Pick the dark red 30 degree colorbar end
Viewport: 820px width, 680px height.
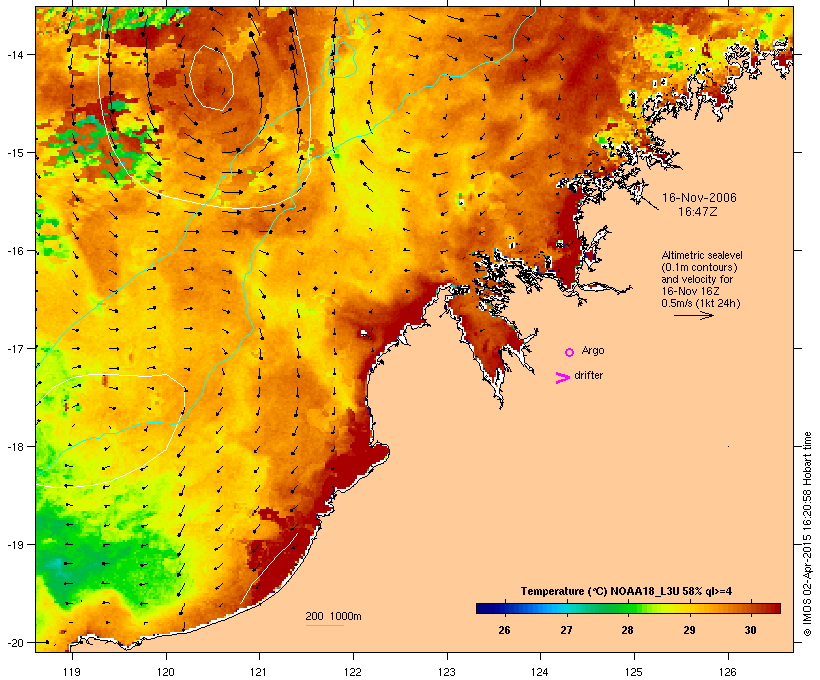point(775,608)
